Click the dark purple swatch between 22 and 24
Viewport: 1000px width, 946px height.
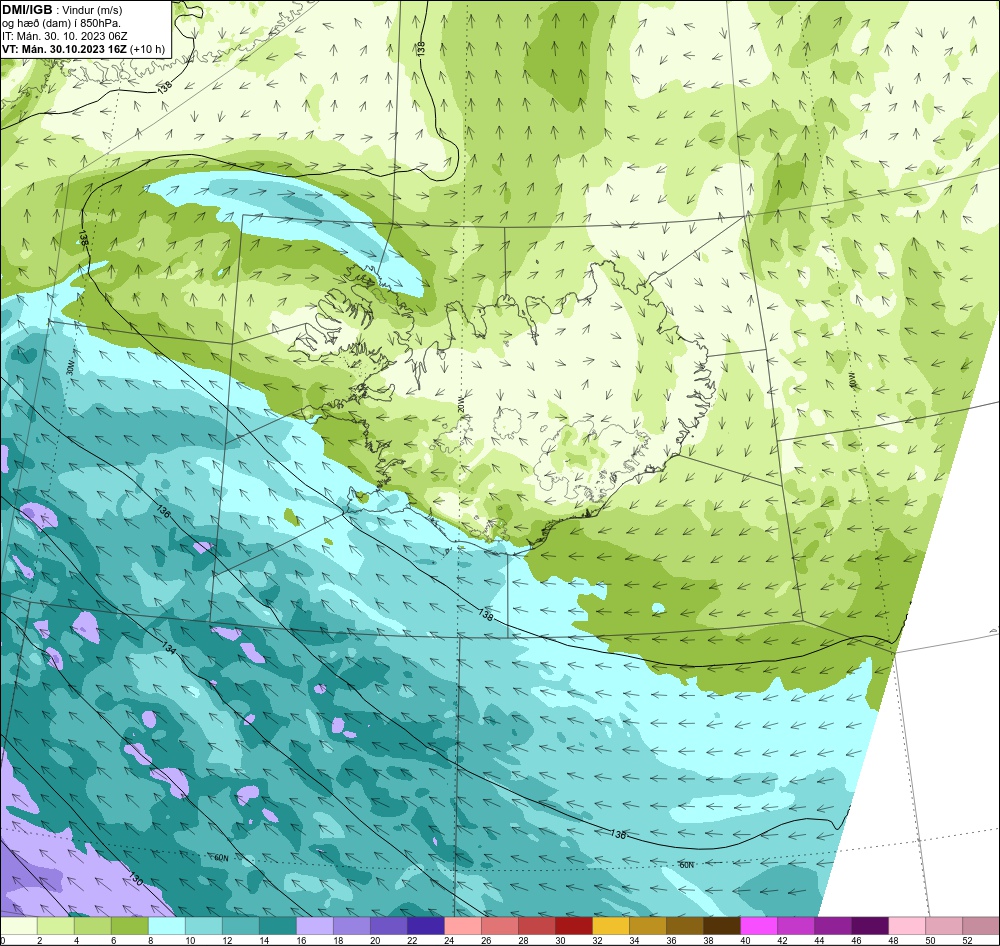click(x=426, y=926)
